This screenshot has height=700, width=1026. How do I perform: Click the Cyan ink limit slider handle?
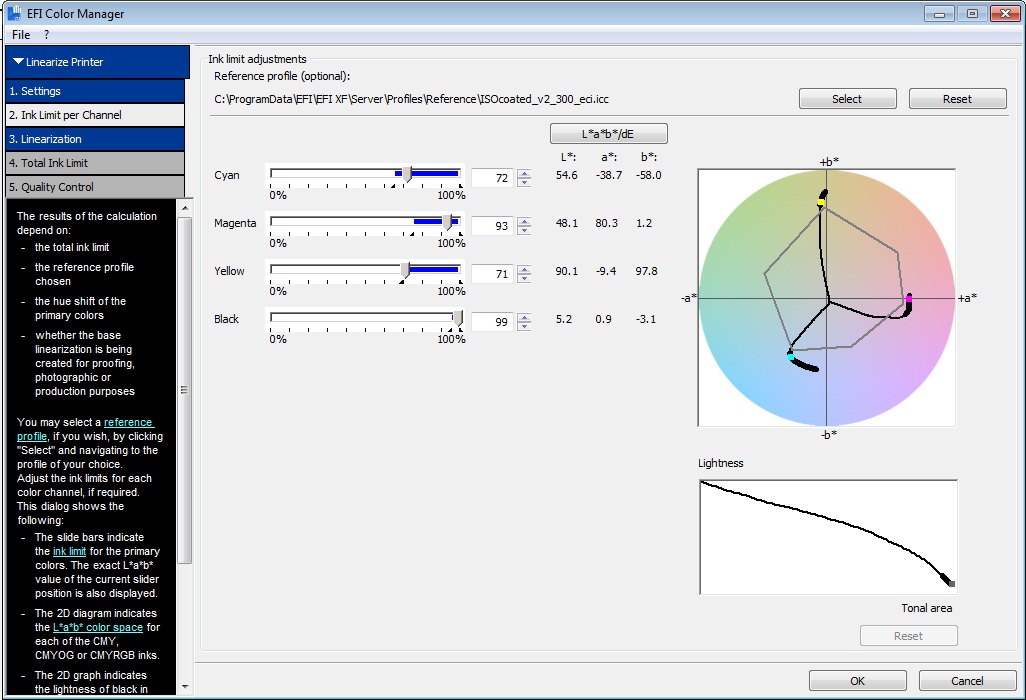[407, 174]
